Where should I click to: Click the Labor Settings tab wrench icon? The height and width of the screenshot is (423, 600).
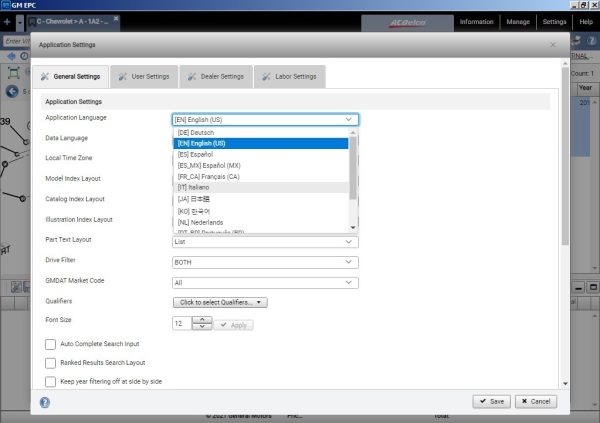pyautogui.click(x=266, y=77)
